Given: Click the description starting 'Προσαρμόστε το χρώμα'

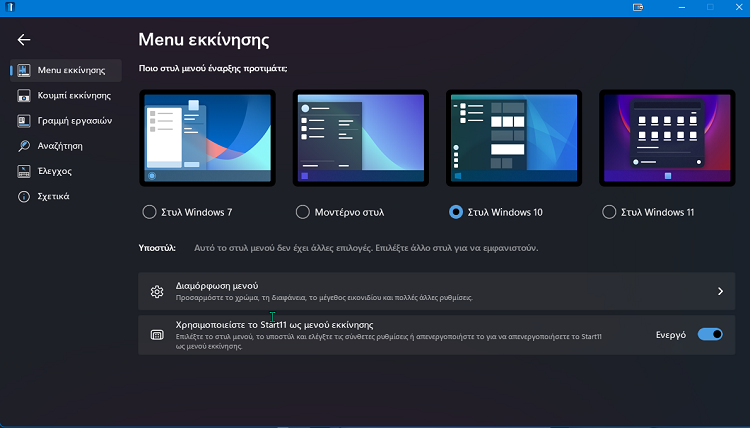Looking at the screenshot, I should tap(324, 298).
